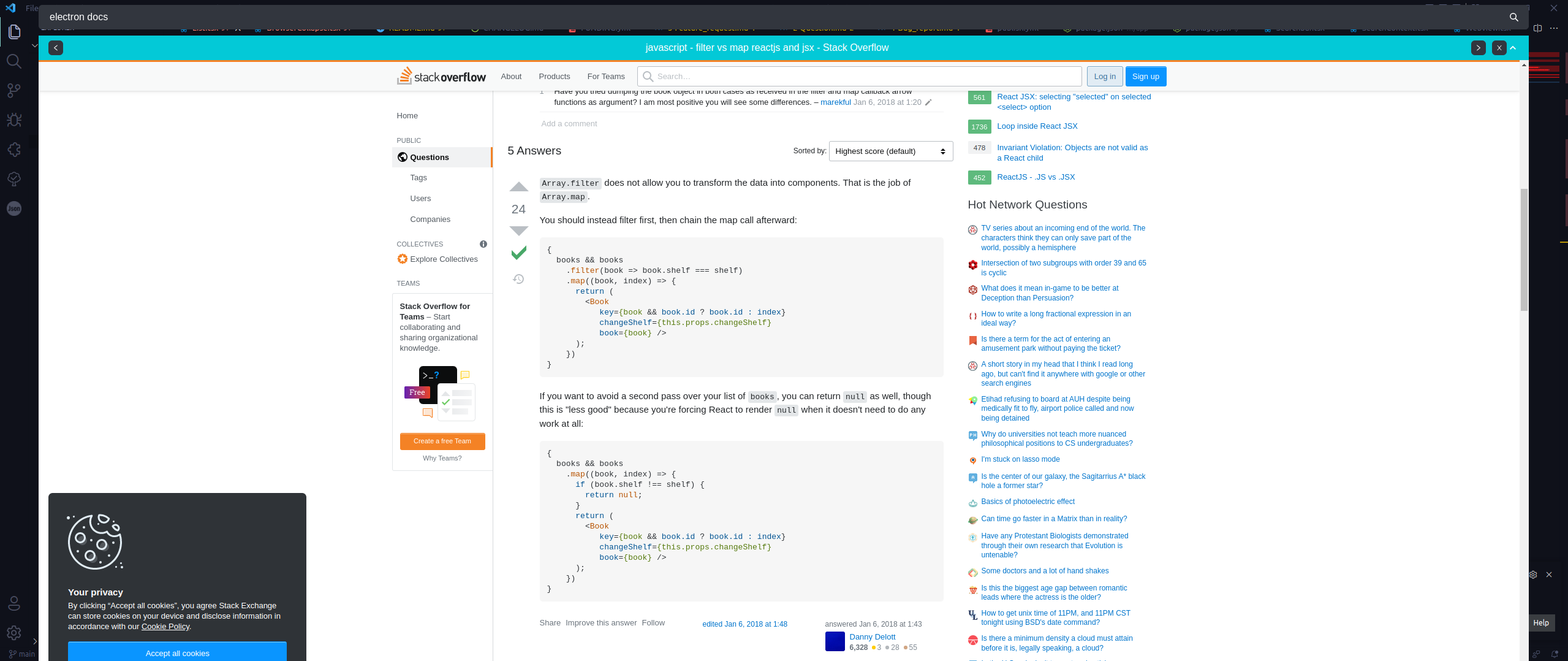Open the Manage gear in activity bar

(x=14, y=633)
